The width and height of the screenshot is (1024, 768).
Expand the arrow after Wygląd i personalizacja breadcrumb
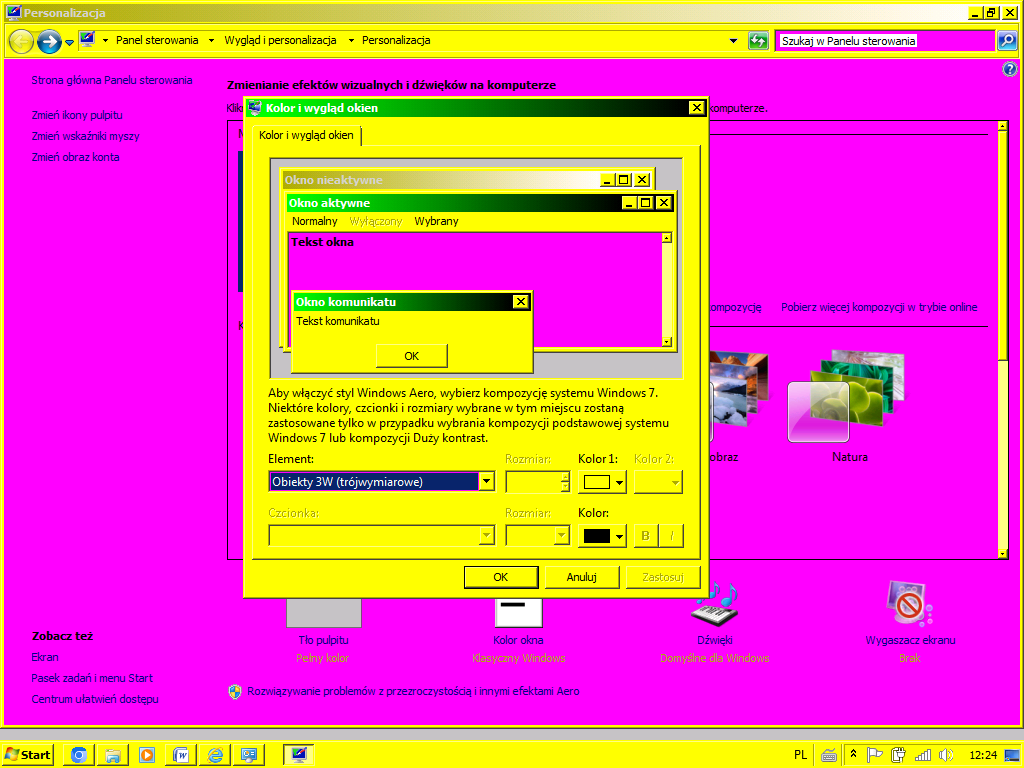point(351,40)
